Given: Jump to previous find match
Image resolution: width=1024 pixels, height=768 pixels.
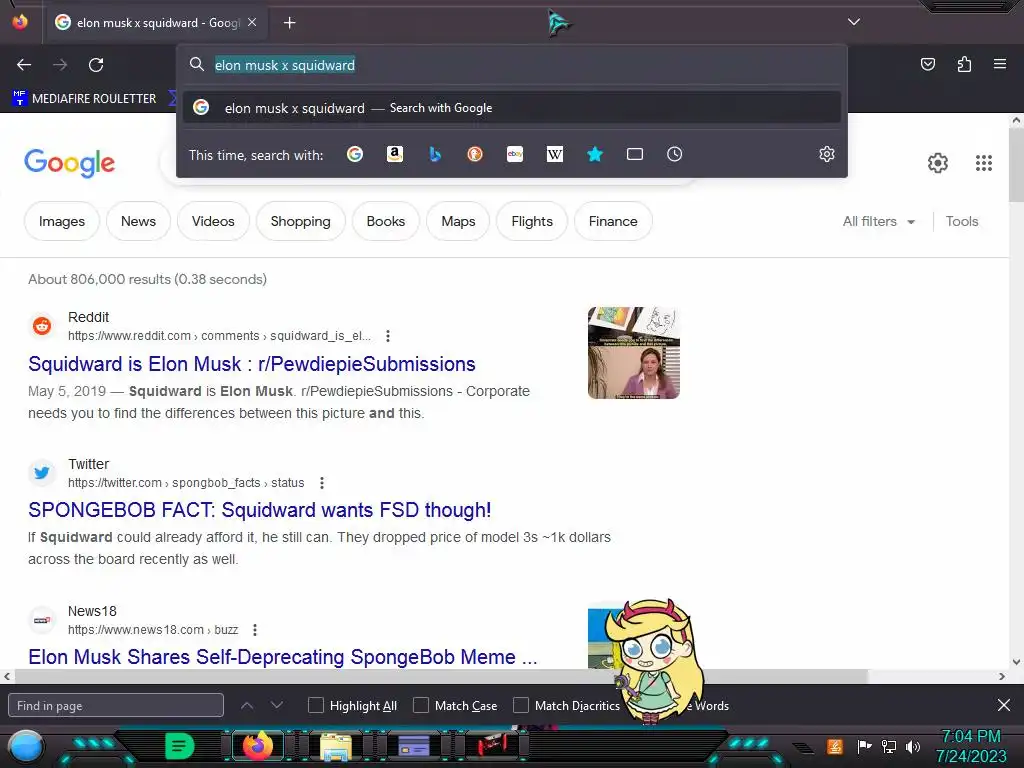Looking at the screenshot, I should pos(247,705).
